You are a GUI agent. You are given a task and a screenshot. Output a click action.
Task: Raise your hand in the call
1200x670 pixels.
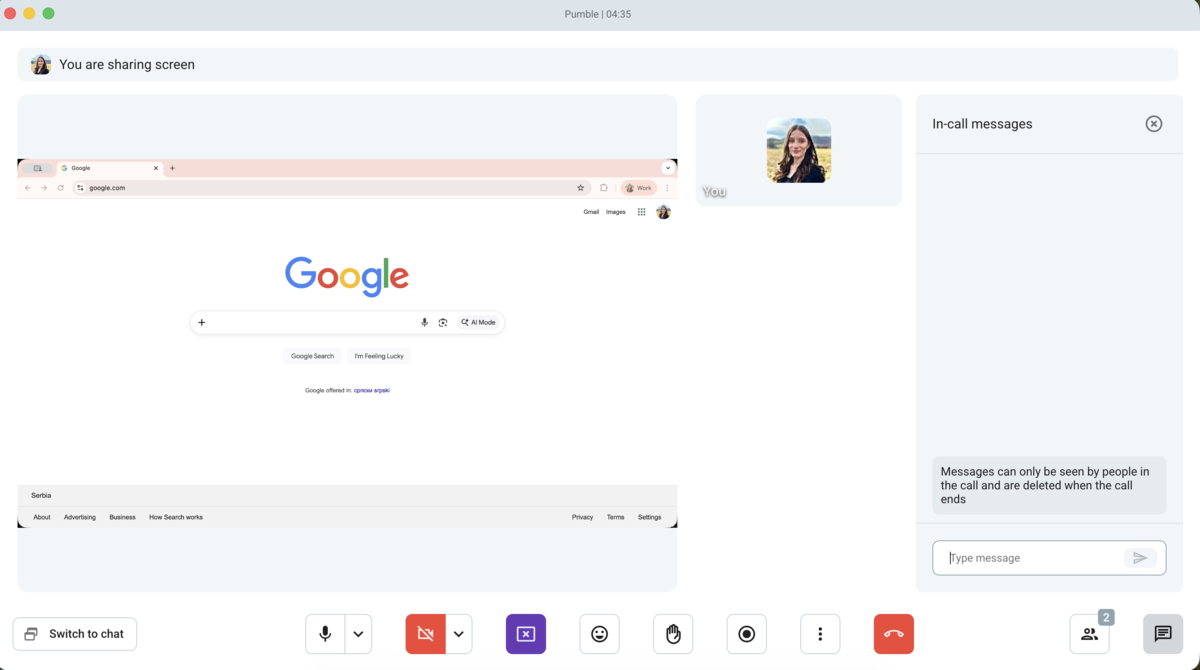tap(673, 634)
